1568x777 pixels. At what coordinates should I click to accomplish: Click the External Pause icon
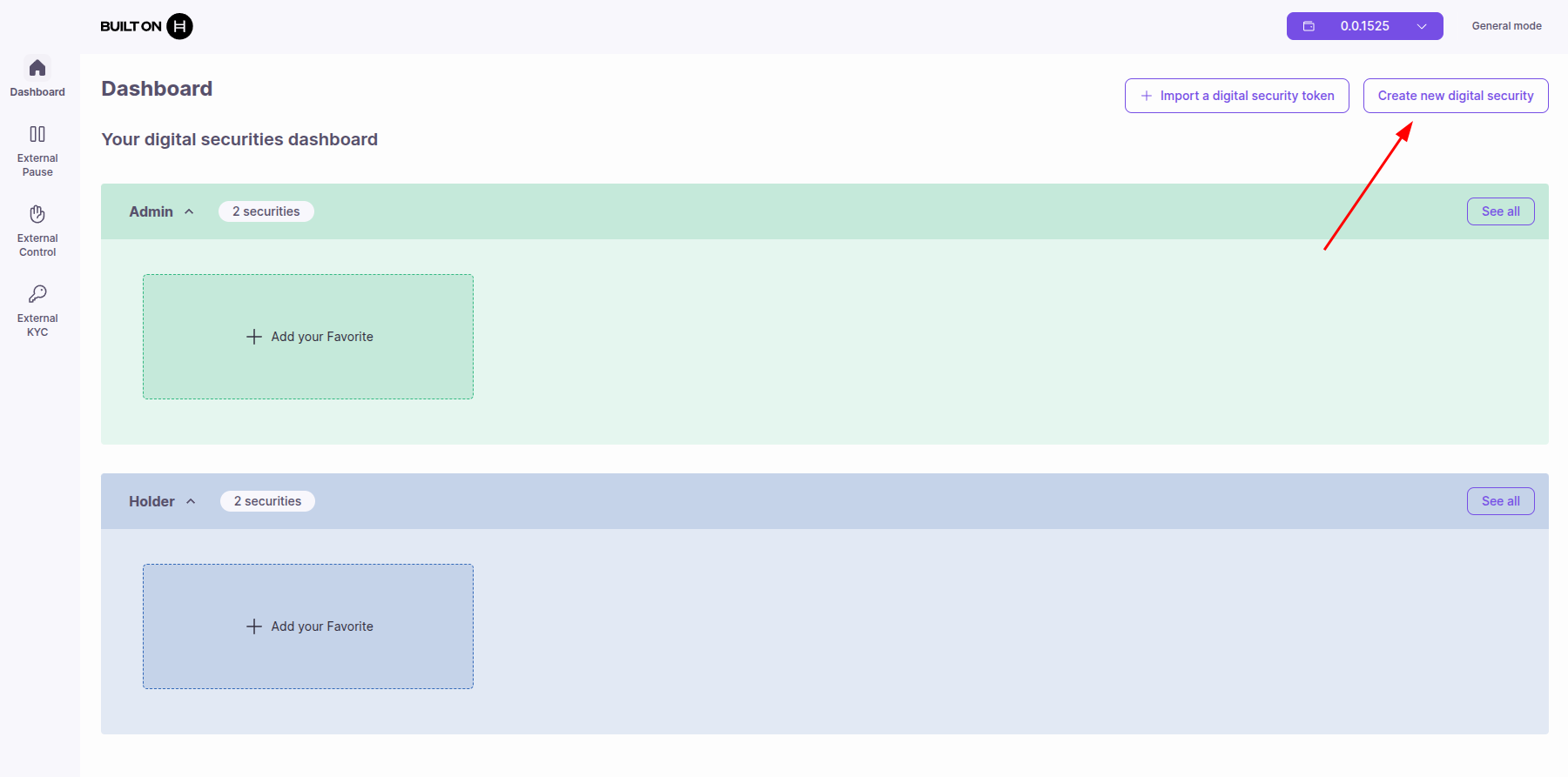tap(37, 134)
